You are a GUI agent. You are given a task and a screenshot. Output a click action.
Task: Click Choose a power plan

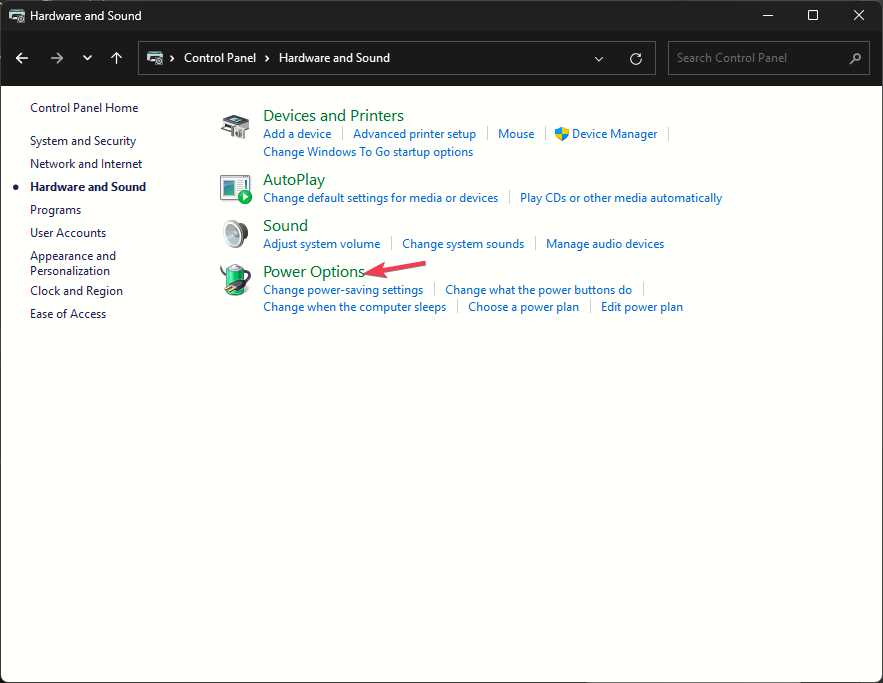(x=523, y=307)
